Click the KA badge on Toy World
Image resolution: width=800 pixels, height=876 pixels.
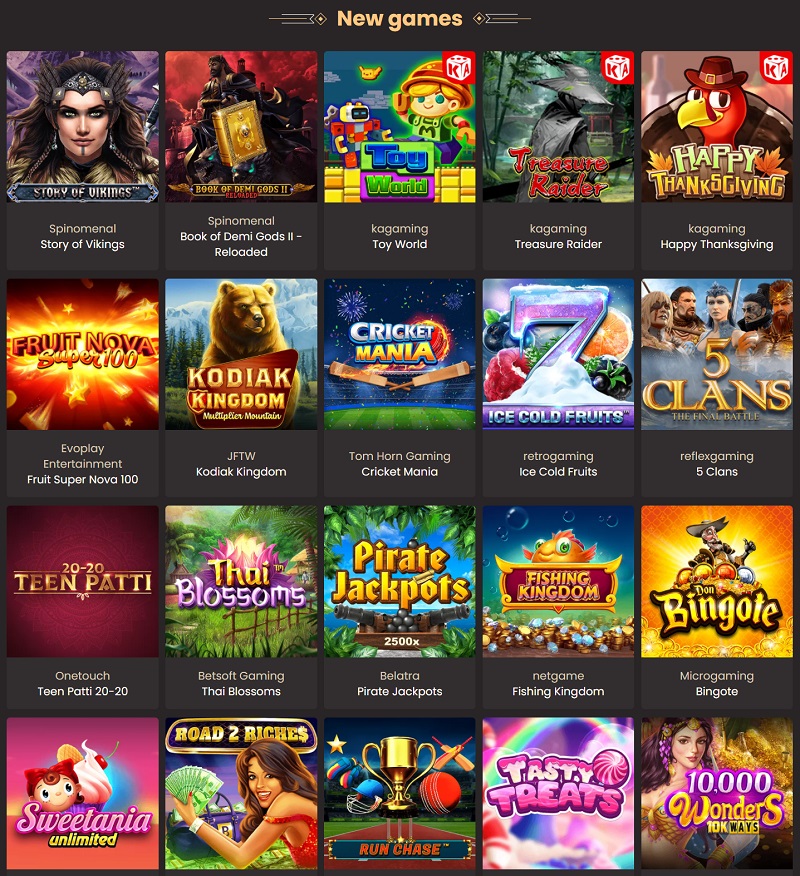coord(458,68)
